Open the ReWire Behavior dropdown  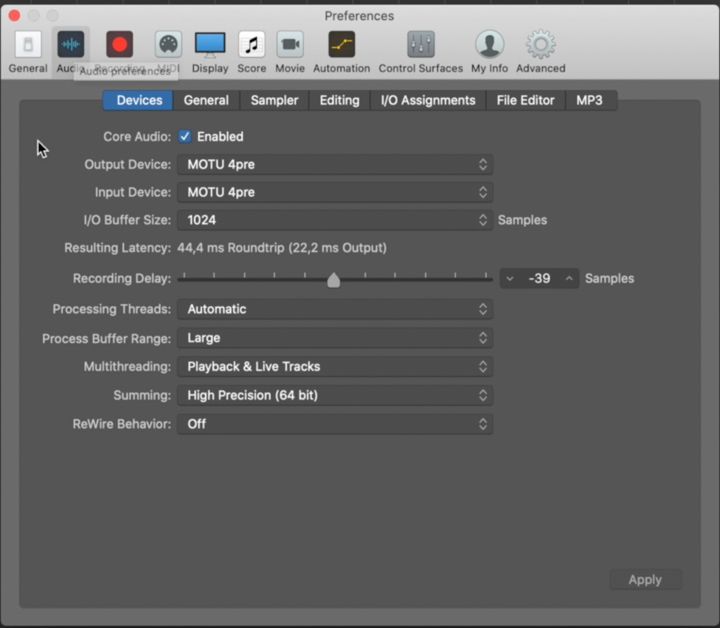pos(335,424)
